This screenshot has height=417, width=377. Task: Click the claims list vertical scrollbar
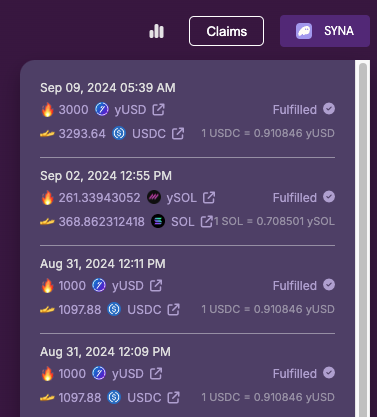363,238
